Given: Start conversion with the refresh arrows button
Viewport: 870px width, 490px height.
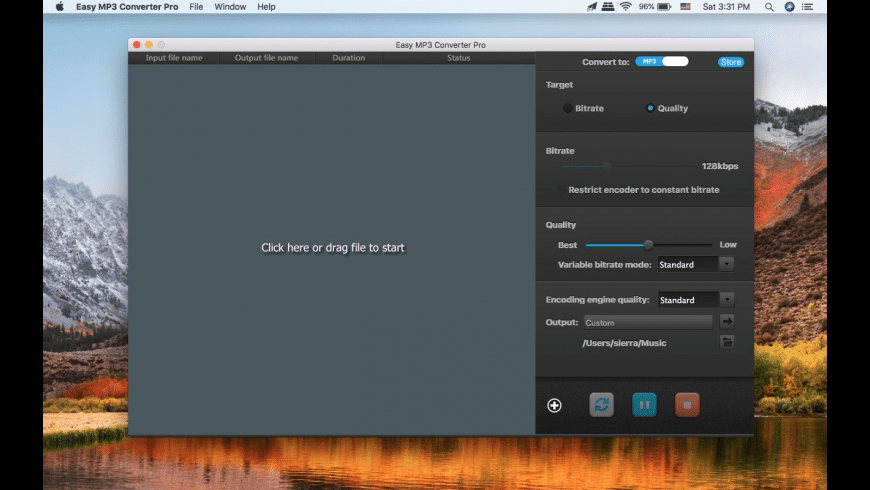Looking at the screenshot, I should [601, 405].
